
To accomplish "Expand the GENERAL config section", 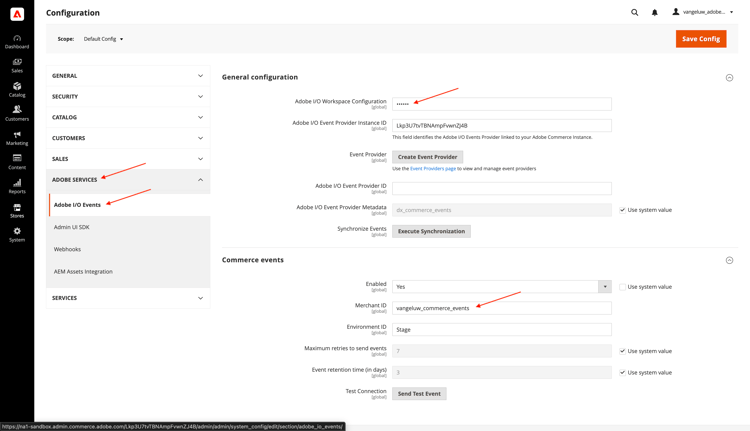I will tap(128, 76).
